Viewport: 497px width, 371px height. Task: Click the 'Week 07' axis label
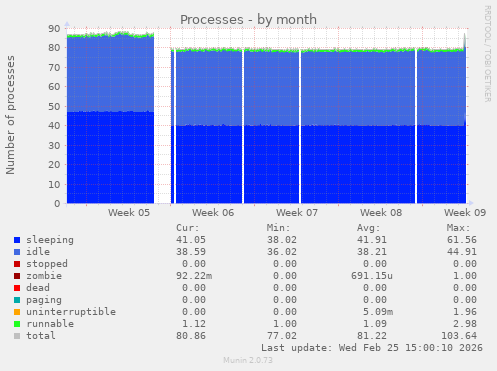tap(297, 213)
